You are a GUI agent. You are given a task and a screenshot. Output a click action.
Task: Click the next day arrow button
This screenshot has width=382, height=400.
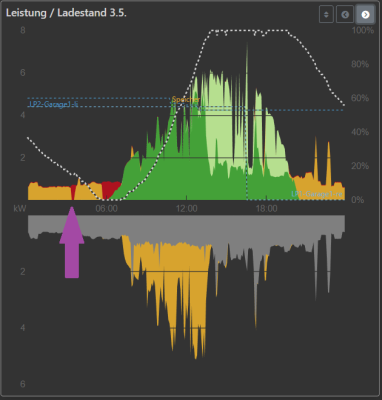click(x=365, y=15)
